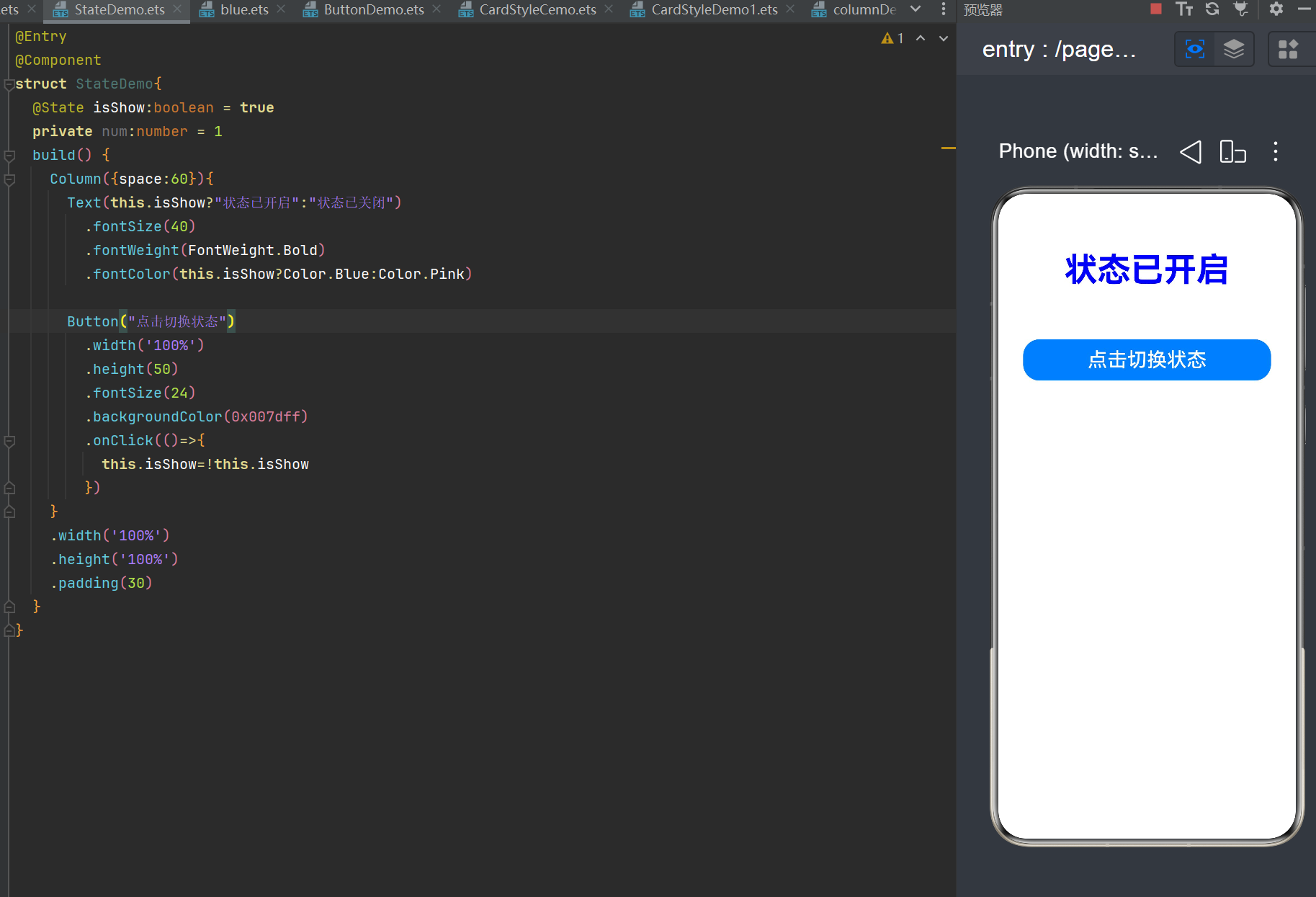Show hidden tabs dropdown arrow
The image size is (1316, 897).
click(x=916, y=9)
